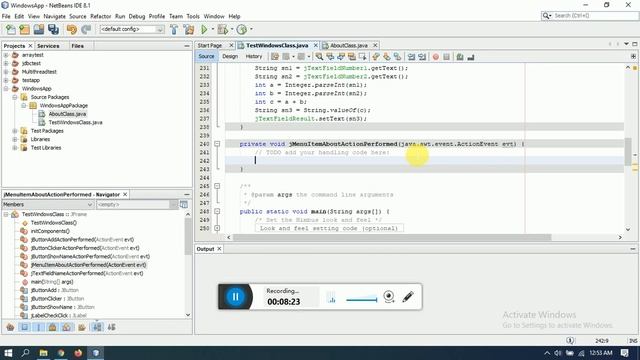Switch to Design view
This screenshot has height=360, width=640.
(x=230, y=56)
